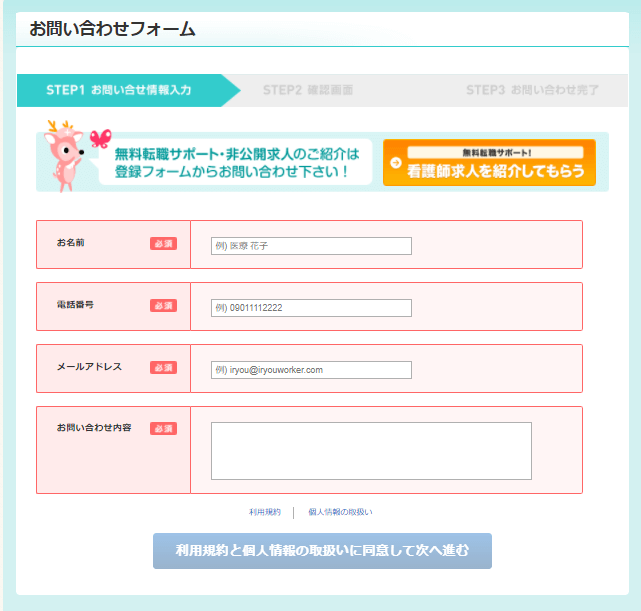641x611 pixels.
Task: Click the お問い合わせ内容 field label
Action: coord(94,428)
